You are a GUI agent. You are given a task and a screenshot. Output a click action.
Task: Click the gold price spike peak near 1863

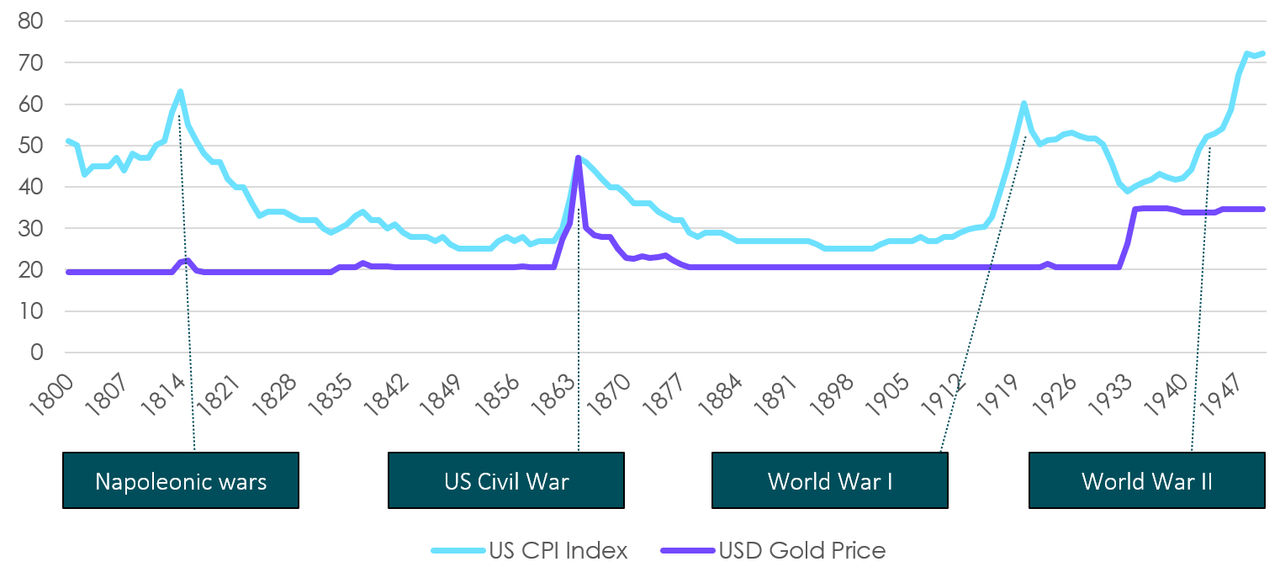578,158
